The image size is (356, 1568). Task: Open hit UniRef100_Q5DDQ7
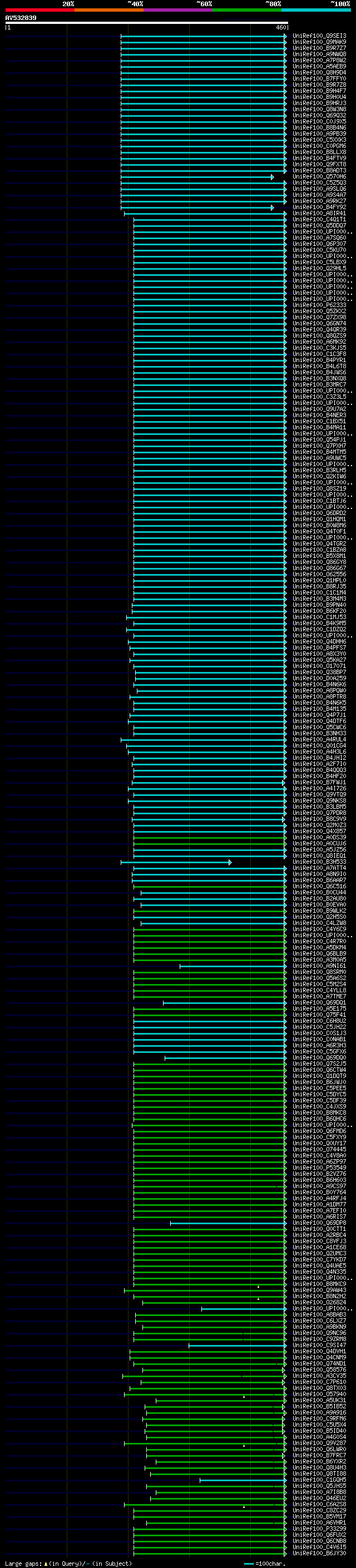coord(319,226)
